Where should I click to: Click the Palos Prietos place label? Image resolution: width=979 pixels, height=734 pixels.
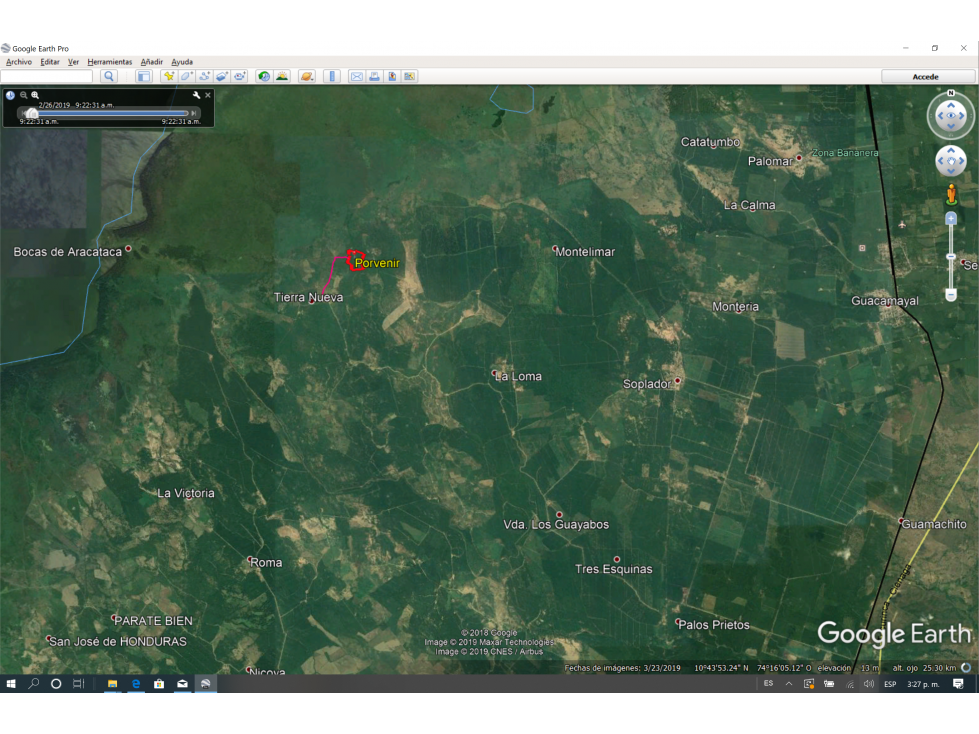(714, 625)
